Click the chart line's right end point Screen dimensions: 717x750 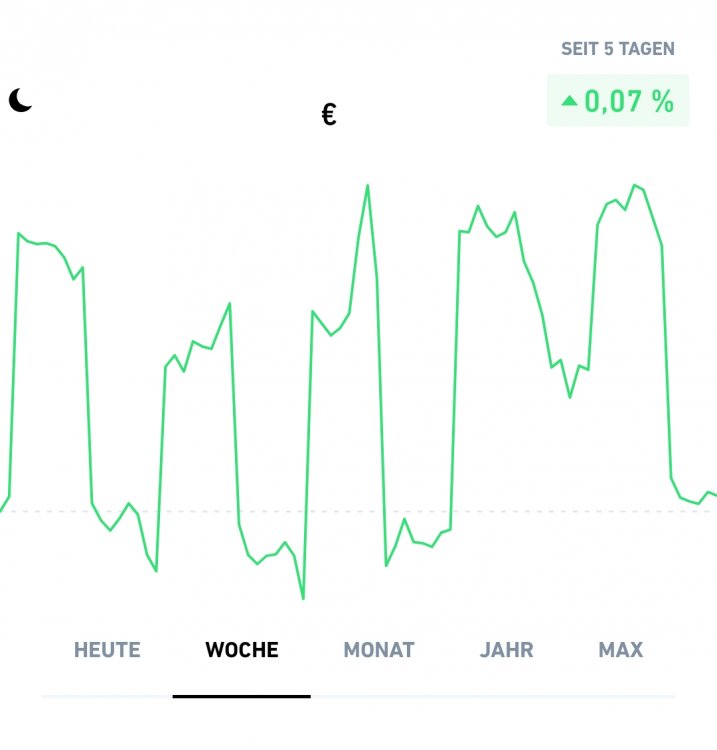714,495
